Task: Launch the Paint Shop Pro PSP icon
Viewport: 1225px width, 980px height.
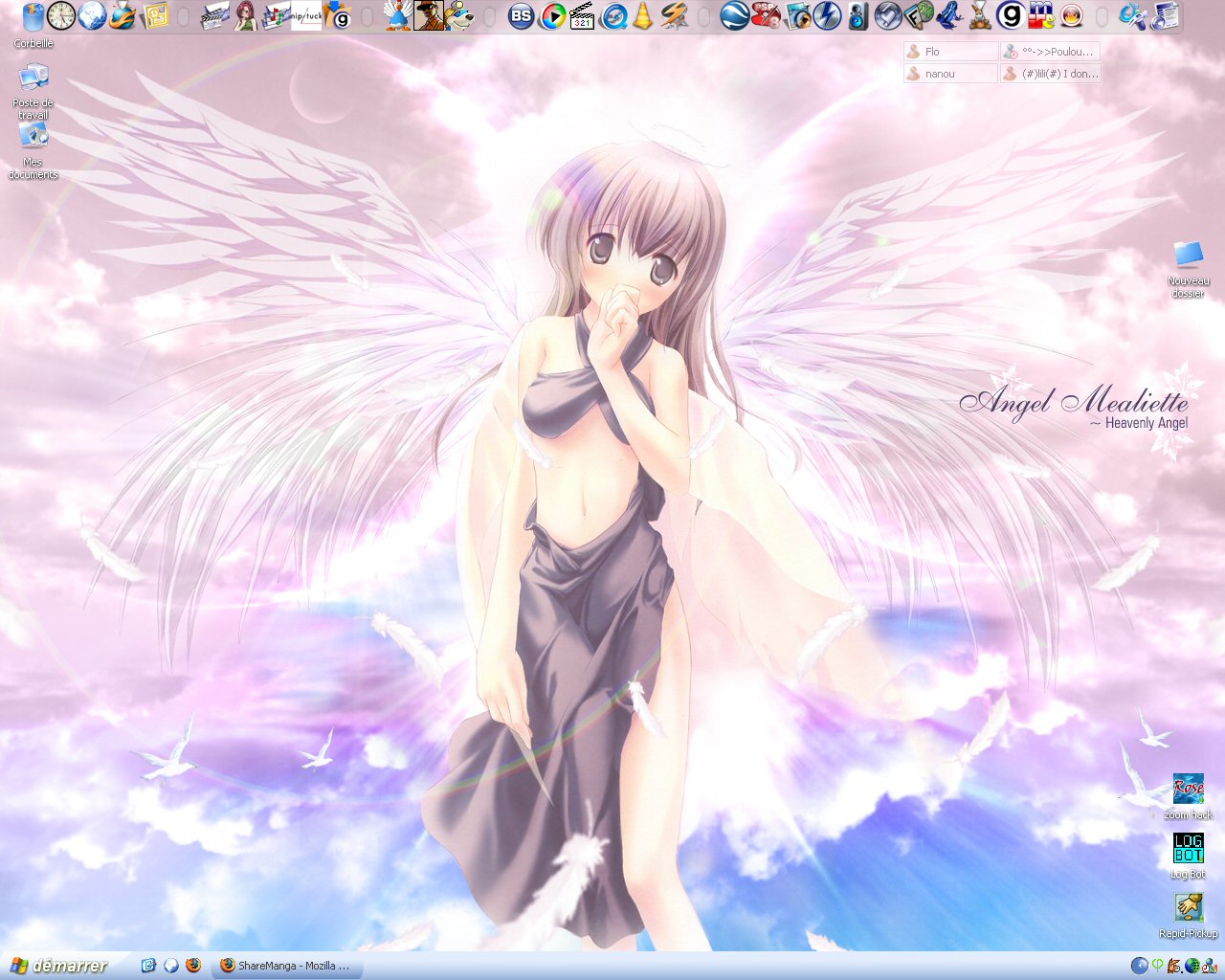Action: (x=766, y=15)
